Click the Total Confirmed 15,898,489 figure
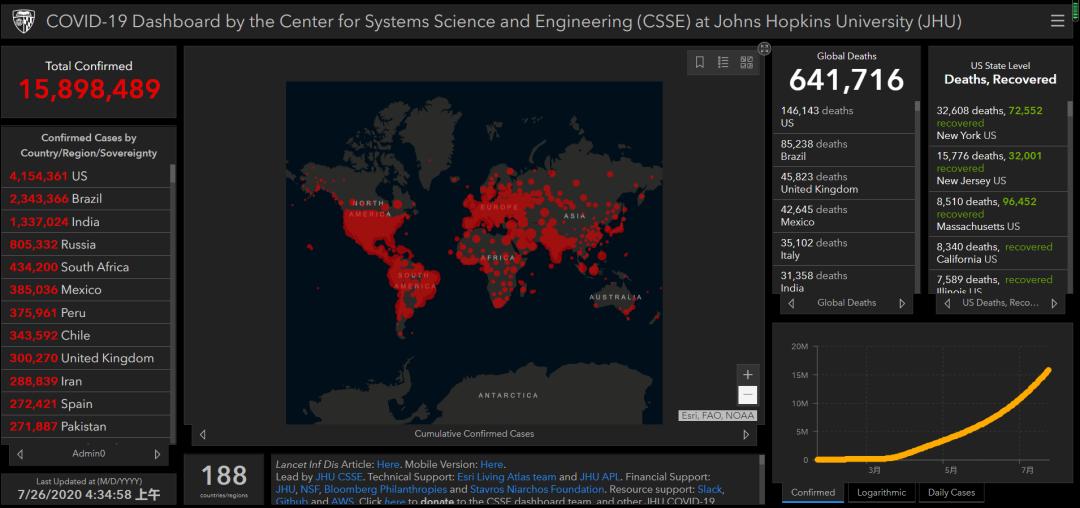The image size is (1080, 508). [x=89, y=89]
